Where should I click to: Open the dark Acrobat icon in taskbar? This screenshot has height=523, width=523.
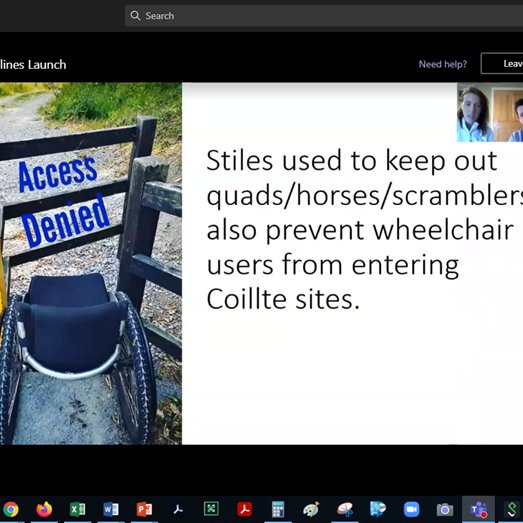[178, 509]
